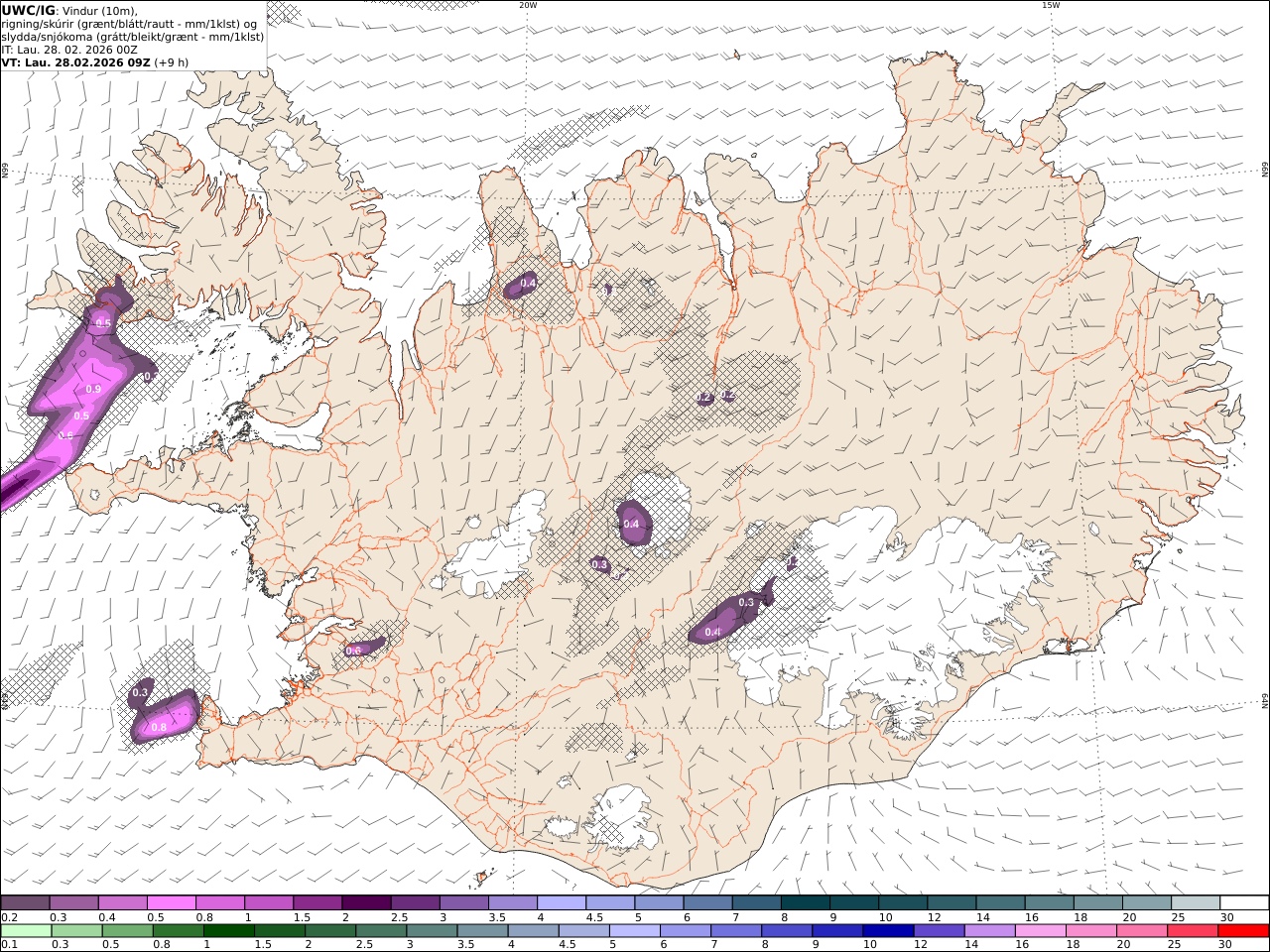
Task: Click the violet rain swatch labeled 12
Action: coord(939,931)
